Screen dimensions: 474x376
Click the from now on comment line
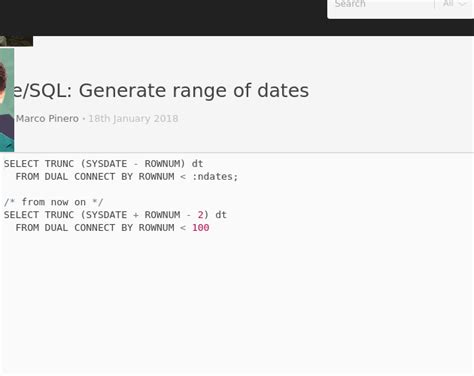(x=54, y=202)
